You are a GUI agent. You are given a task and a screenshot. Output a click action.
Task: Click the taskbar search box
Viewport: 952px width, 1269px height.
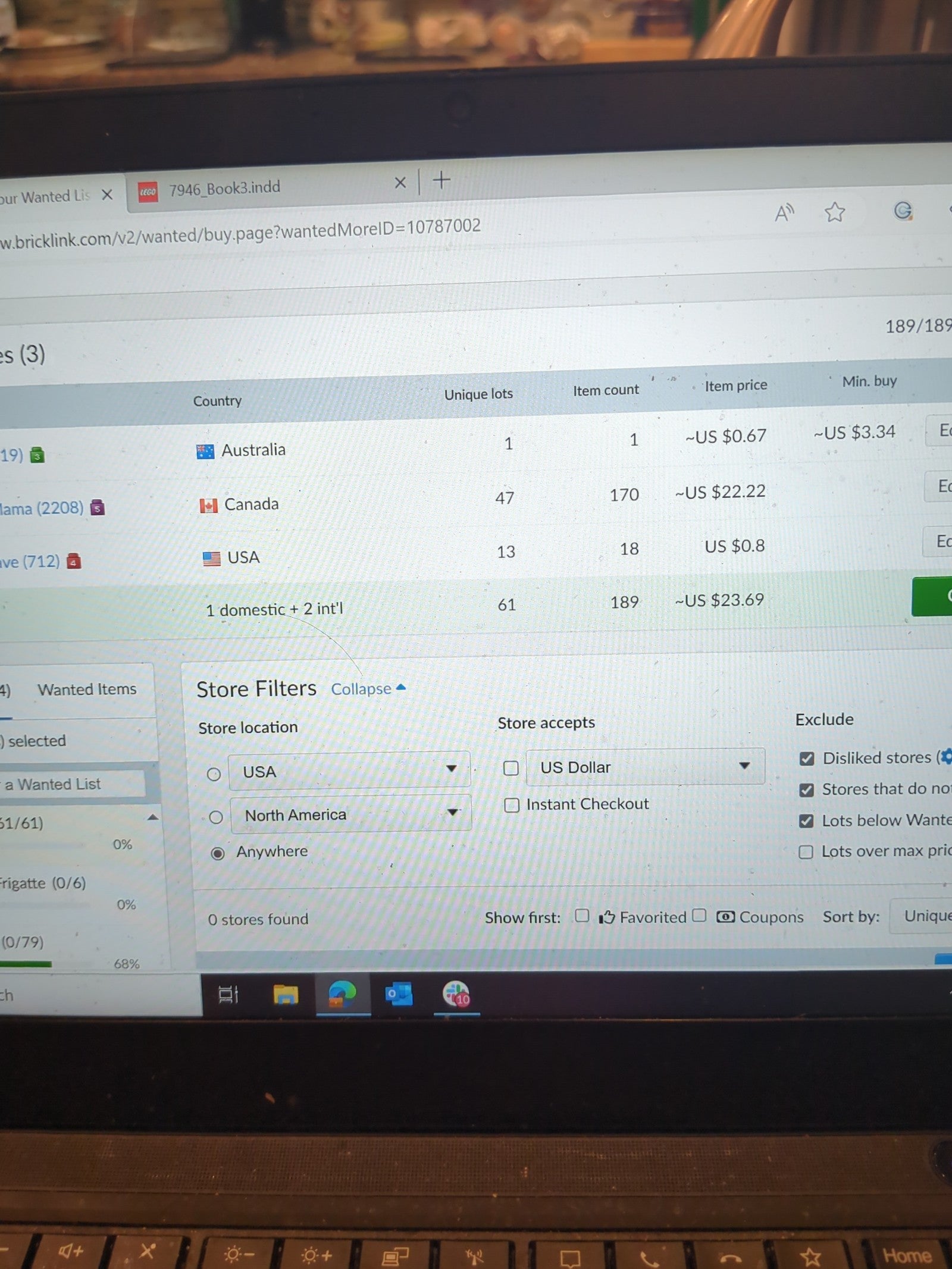(x=101, y=995)
